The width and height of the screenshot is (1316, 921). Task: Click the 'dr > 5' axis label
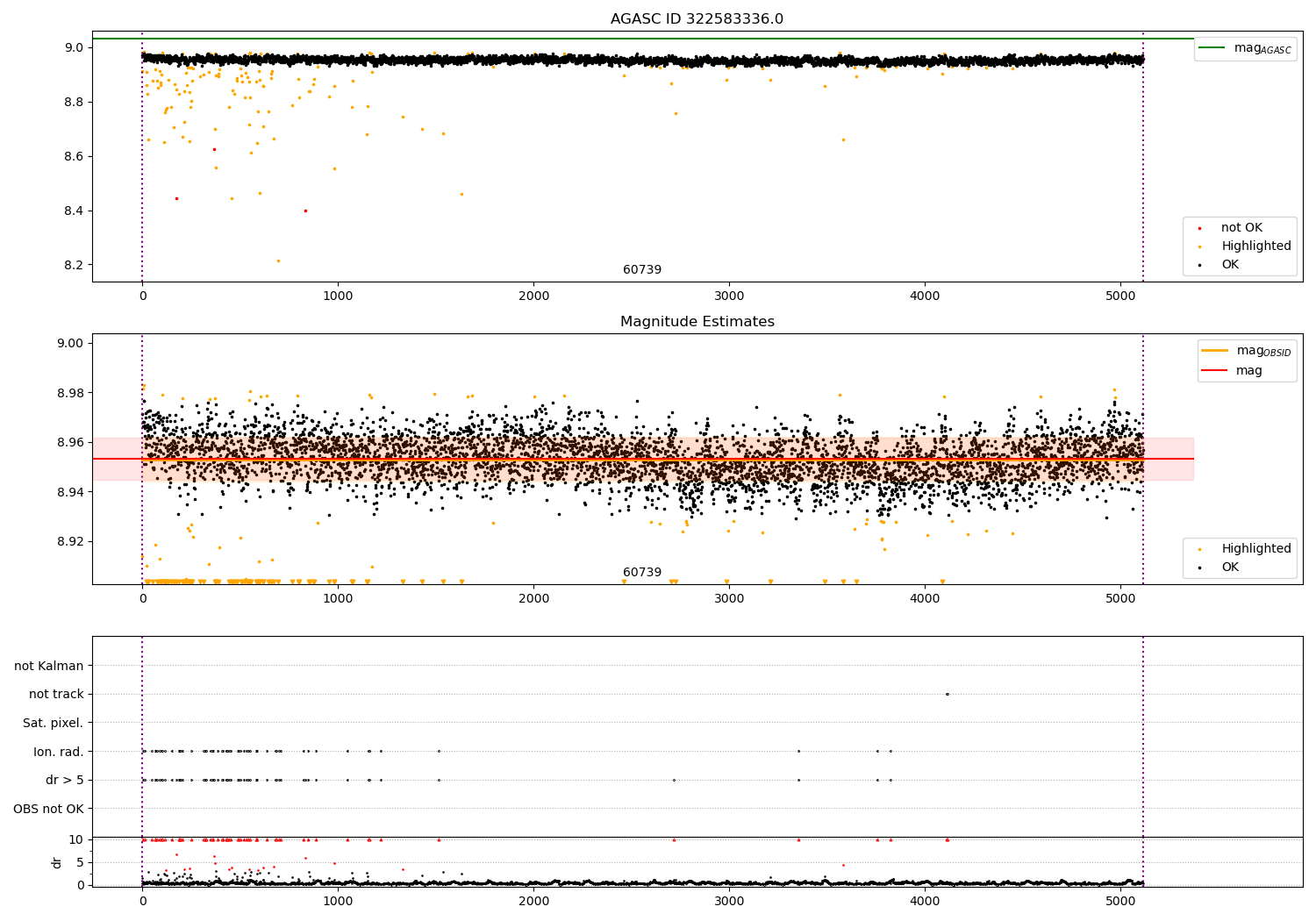point(65,780)
